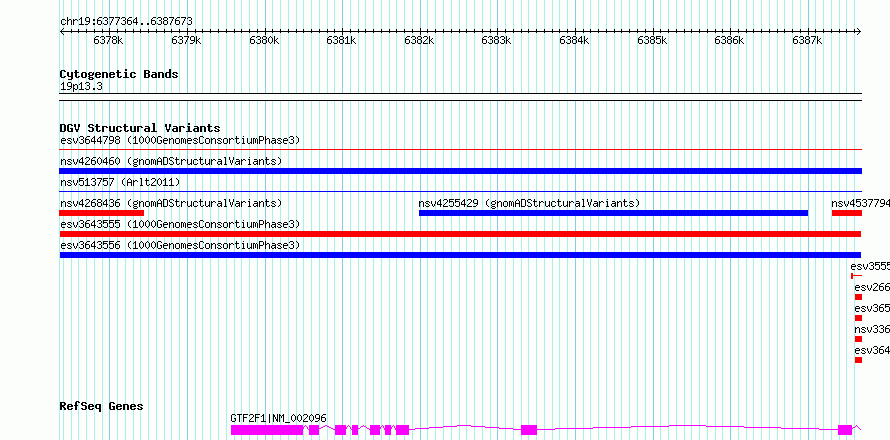Open the esv3643556 variant label
890x440 pixels.
(180, 245)
